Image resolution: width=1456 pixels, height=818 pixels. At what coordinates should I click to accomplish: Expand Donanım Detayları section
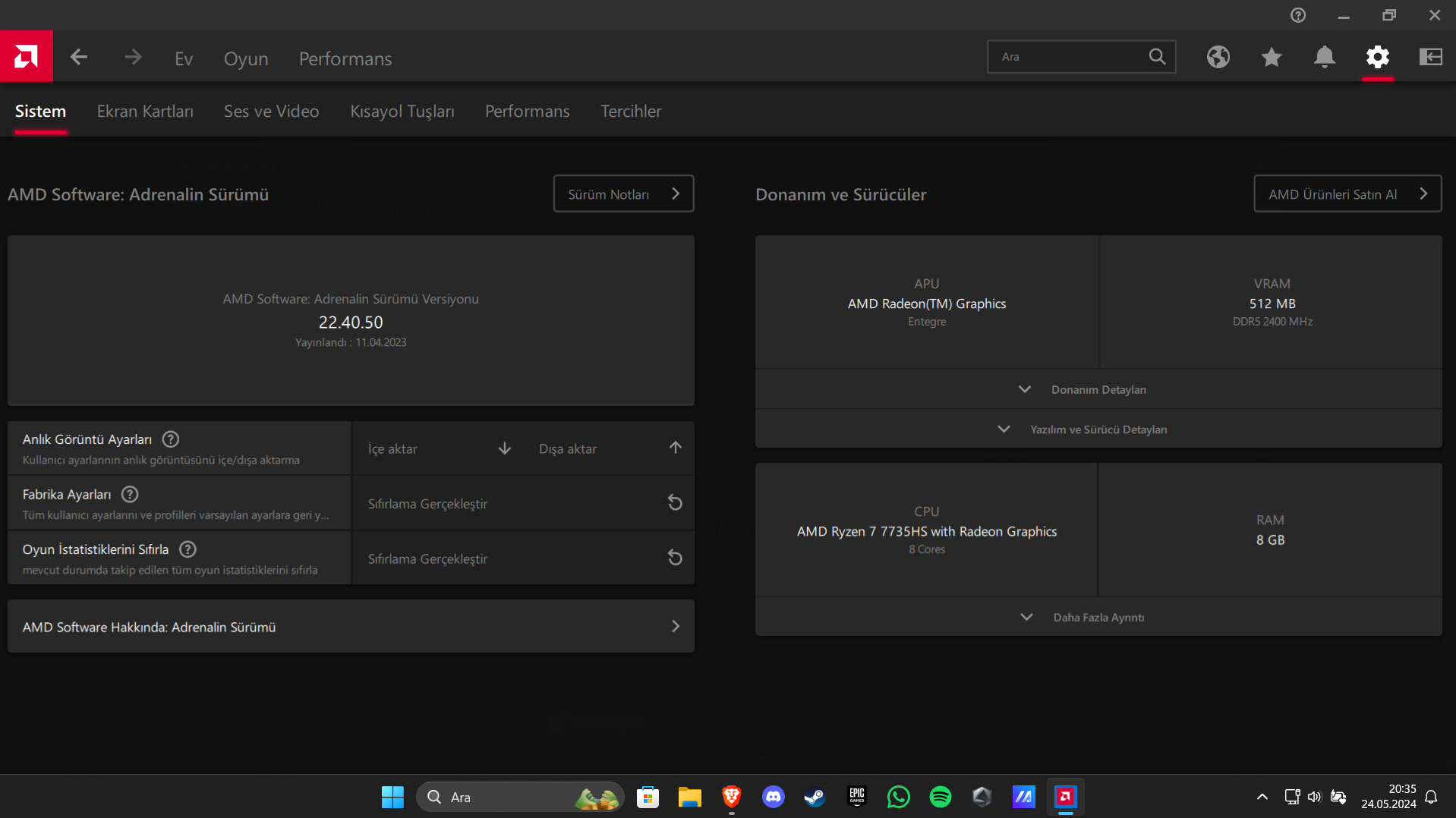click(1098, 389)
